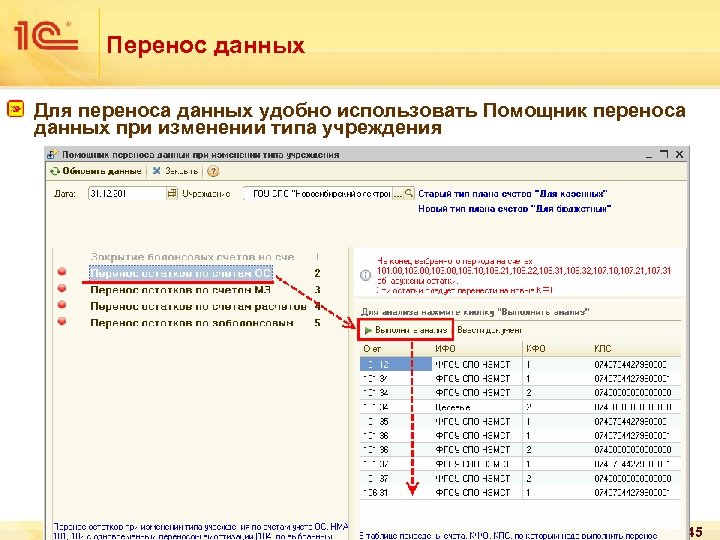Maximize the Помощник переноса данных window
The height and width of the screenshot is (540, 720).
point(664,154)
